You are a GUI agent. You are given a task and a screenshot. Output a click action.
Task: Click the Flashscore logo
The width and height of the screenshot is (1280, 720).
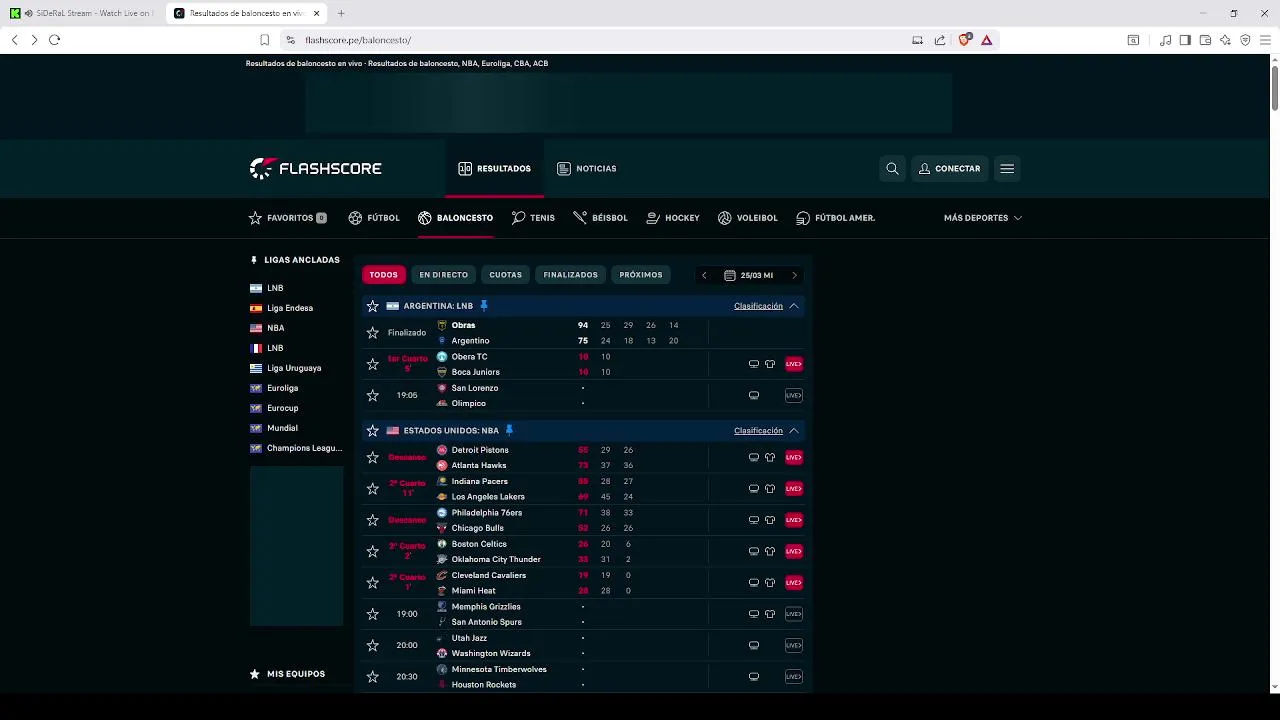[x=316, y=169]
